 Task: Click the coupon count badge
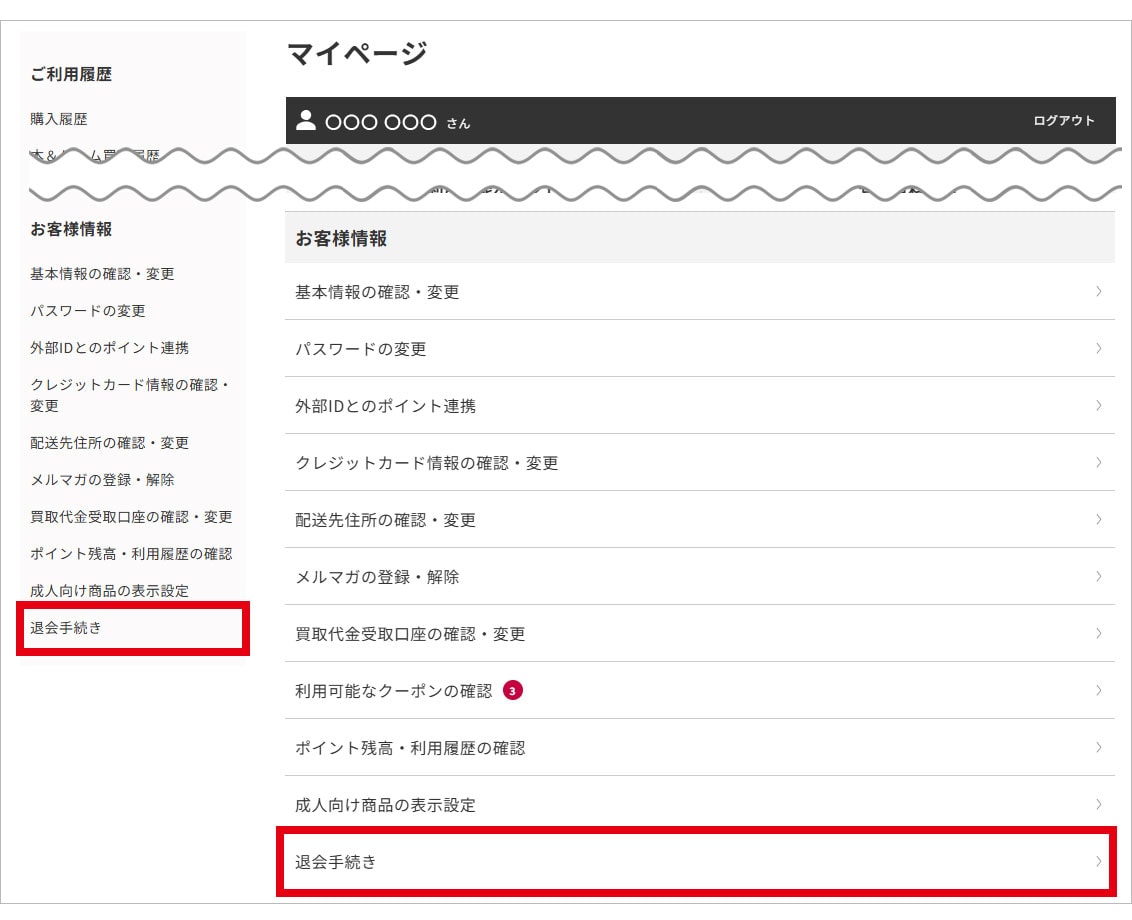click(513, 691)
